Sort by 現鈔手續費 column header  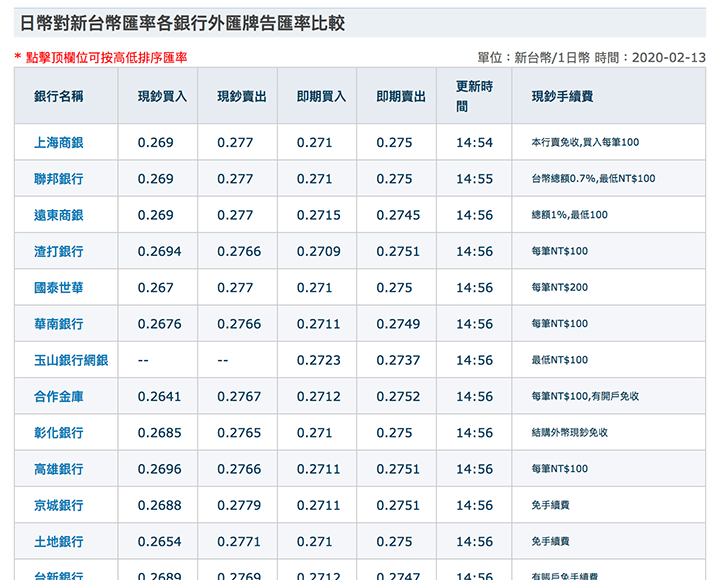click(x=562, y=96)
